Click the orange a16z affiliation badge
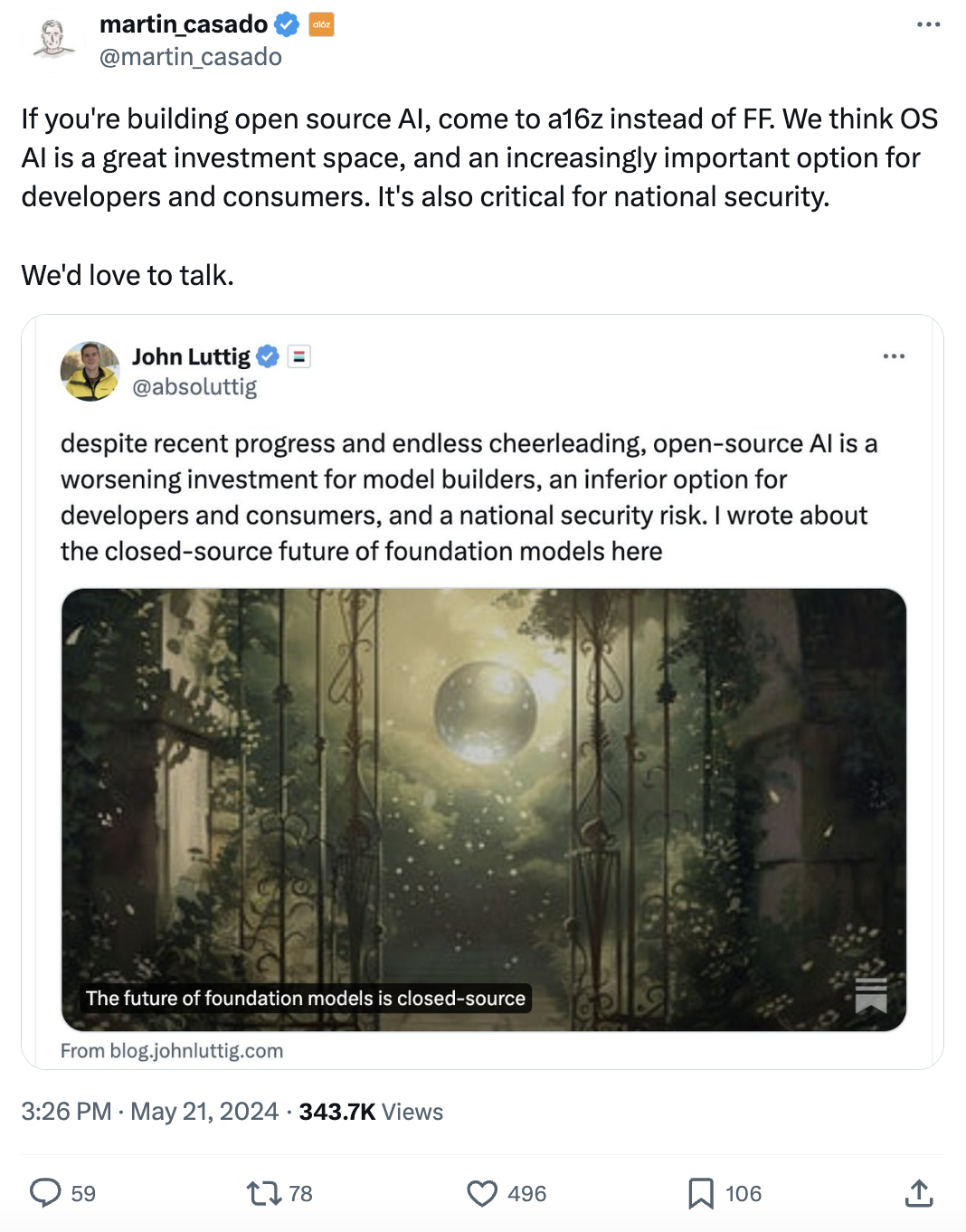This screenshot has height=1232, width=966. coord(321,24)
